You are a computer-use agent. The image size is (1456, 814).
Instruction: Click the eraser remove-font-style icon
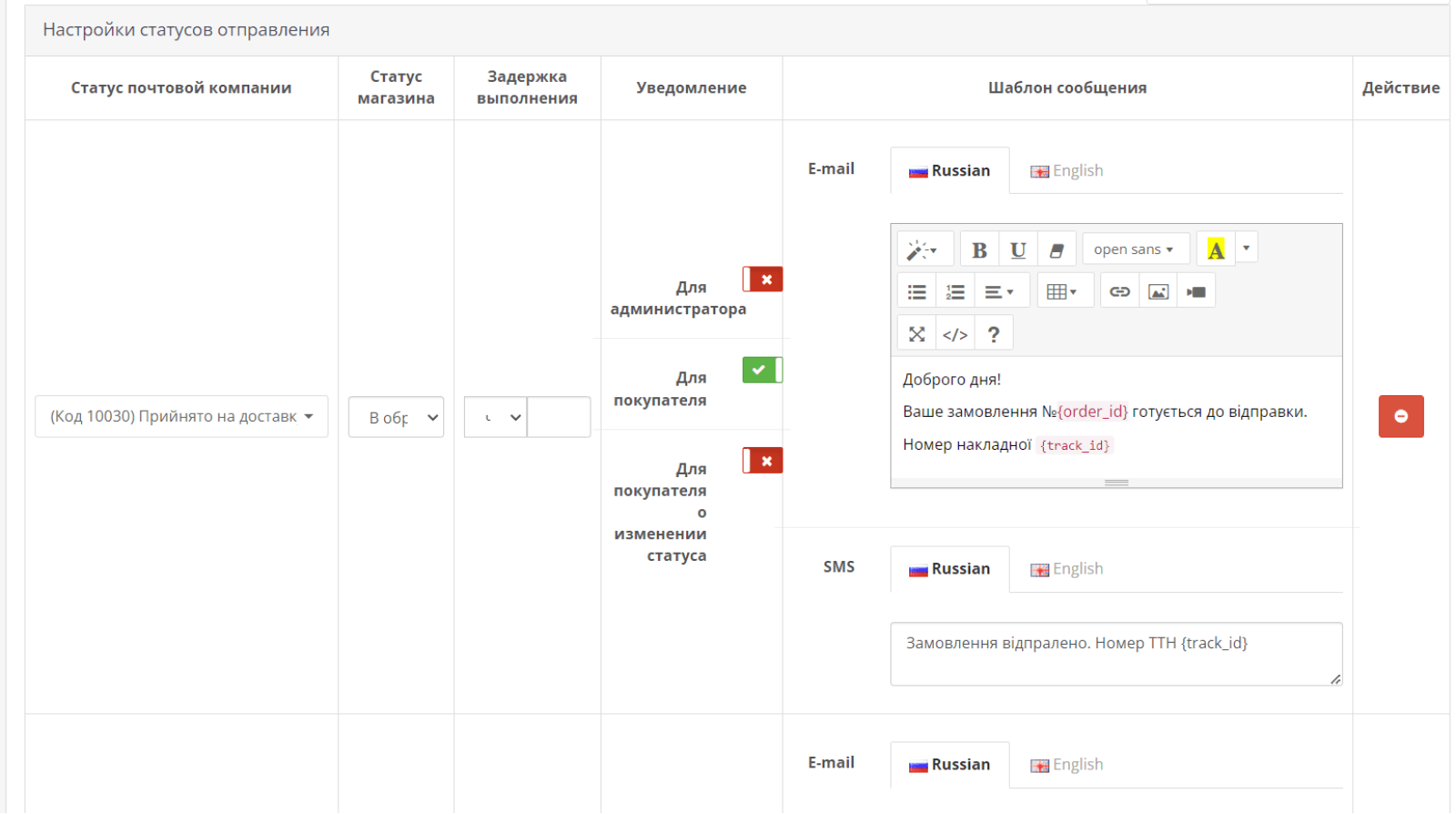(x=1057, y=249)
